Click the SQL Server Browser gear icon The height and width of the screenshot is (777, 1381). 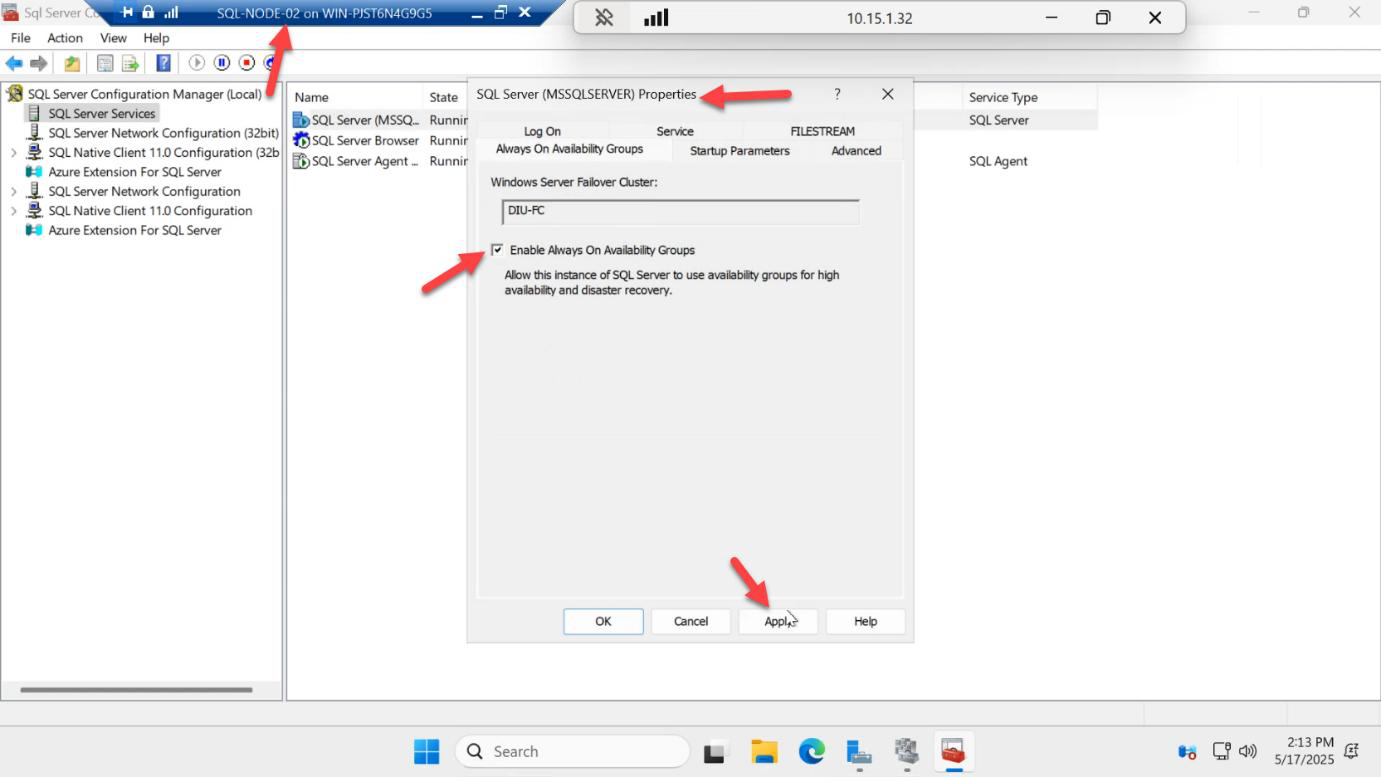[301, 140]
